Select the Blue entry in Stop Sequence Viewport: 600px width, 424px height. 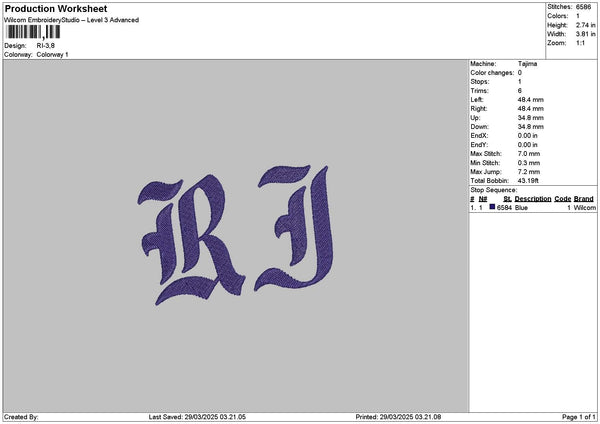(x=522, y=208)
